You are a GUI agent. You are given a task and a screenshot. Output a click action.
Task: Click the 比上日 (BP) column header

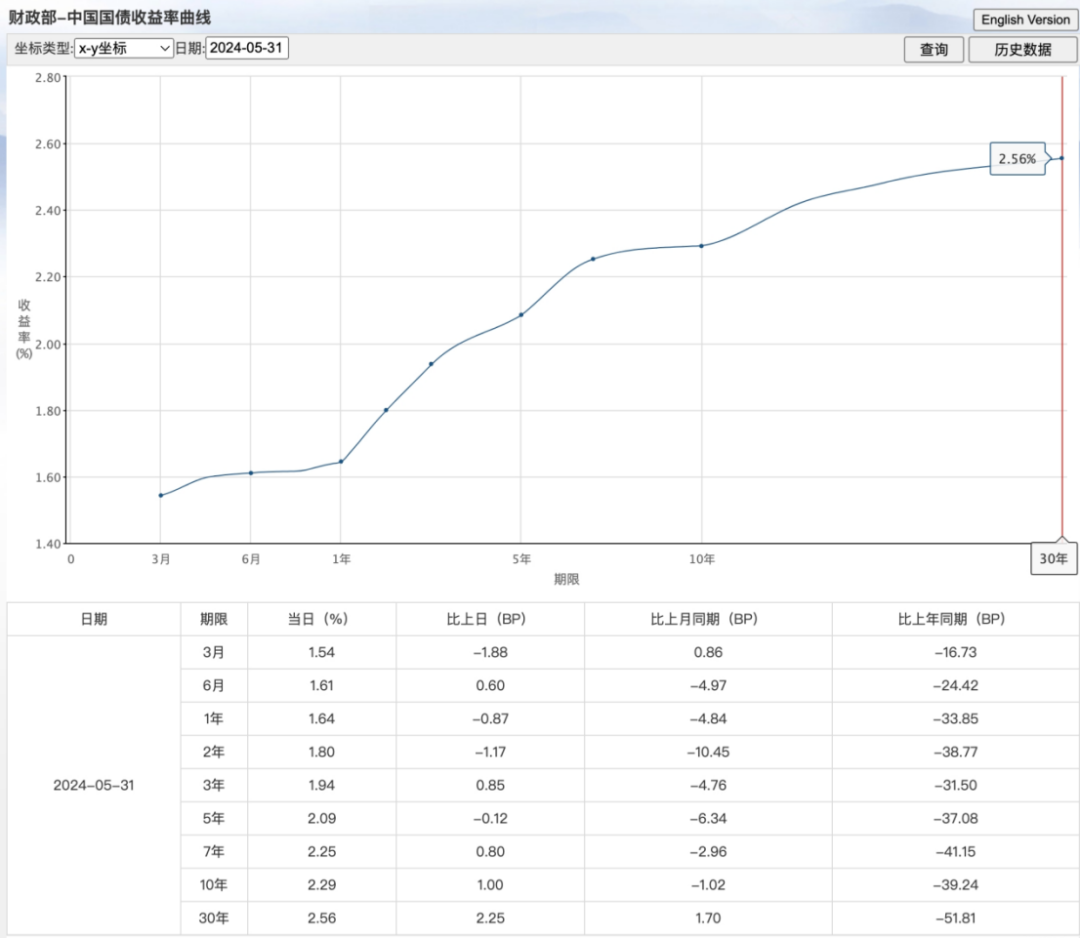click(x=490, y=619)
